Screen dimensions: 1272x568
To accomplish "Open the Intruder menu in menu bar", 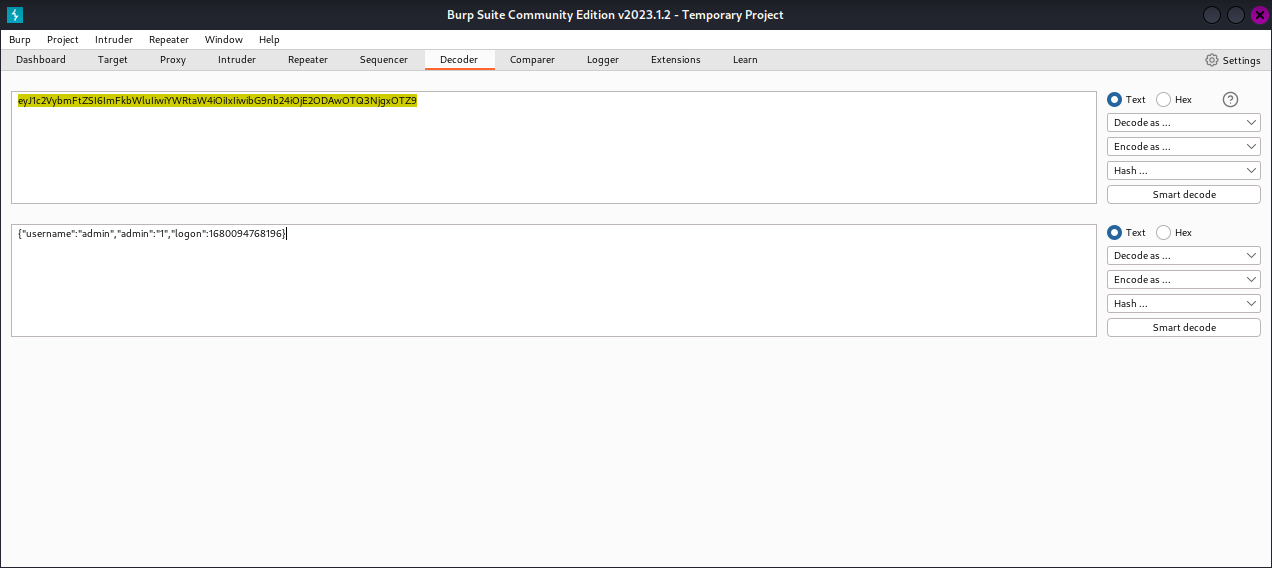I will pos(113,39).
